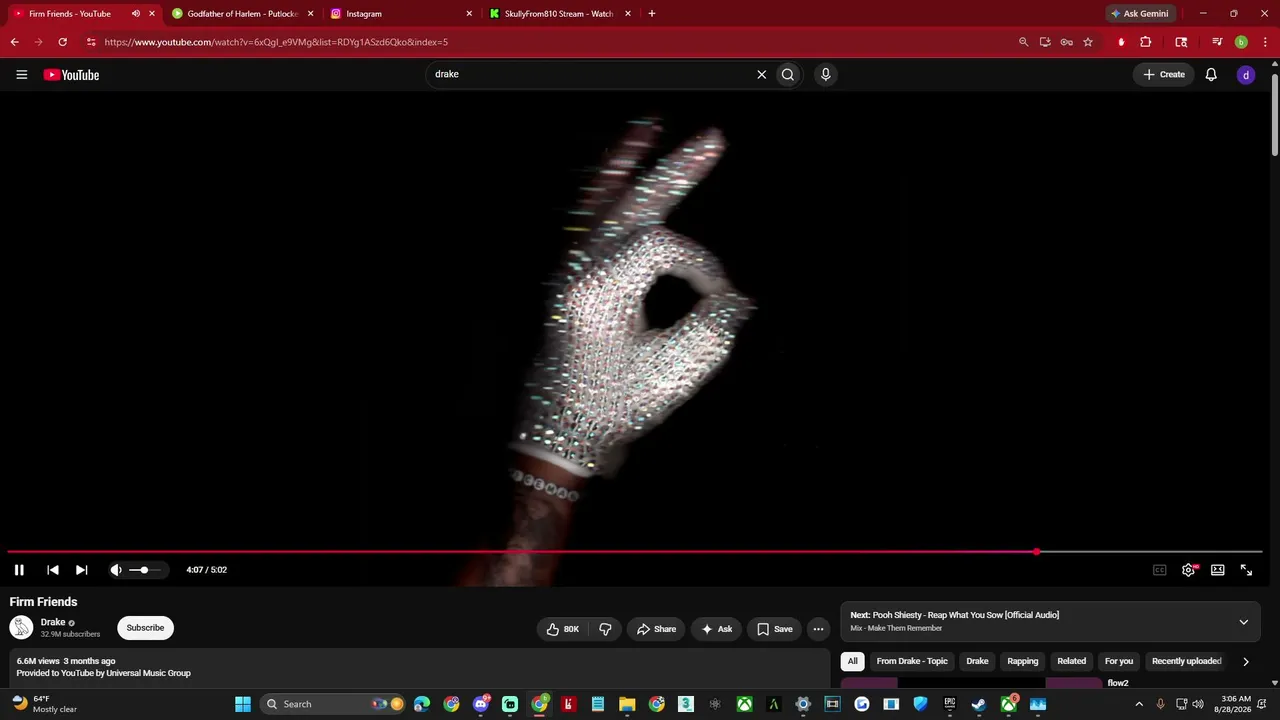Open the Windows Start menu
Viewport: 1280px width, 720px height.
[x=243, y=704]
